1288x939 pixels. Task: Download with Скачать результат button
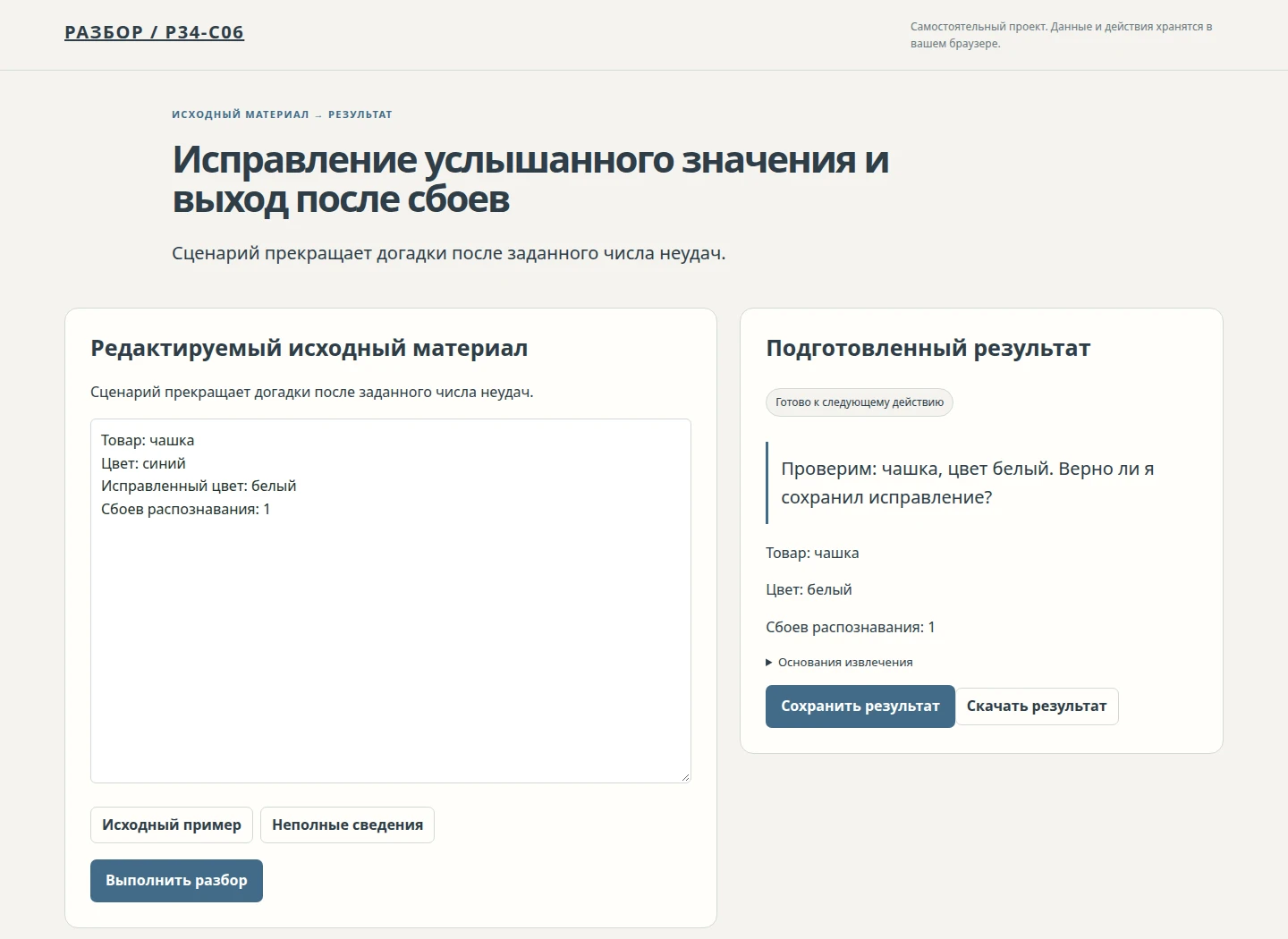[1037, 706]
